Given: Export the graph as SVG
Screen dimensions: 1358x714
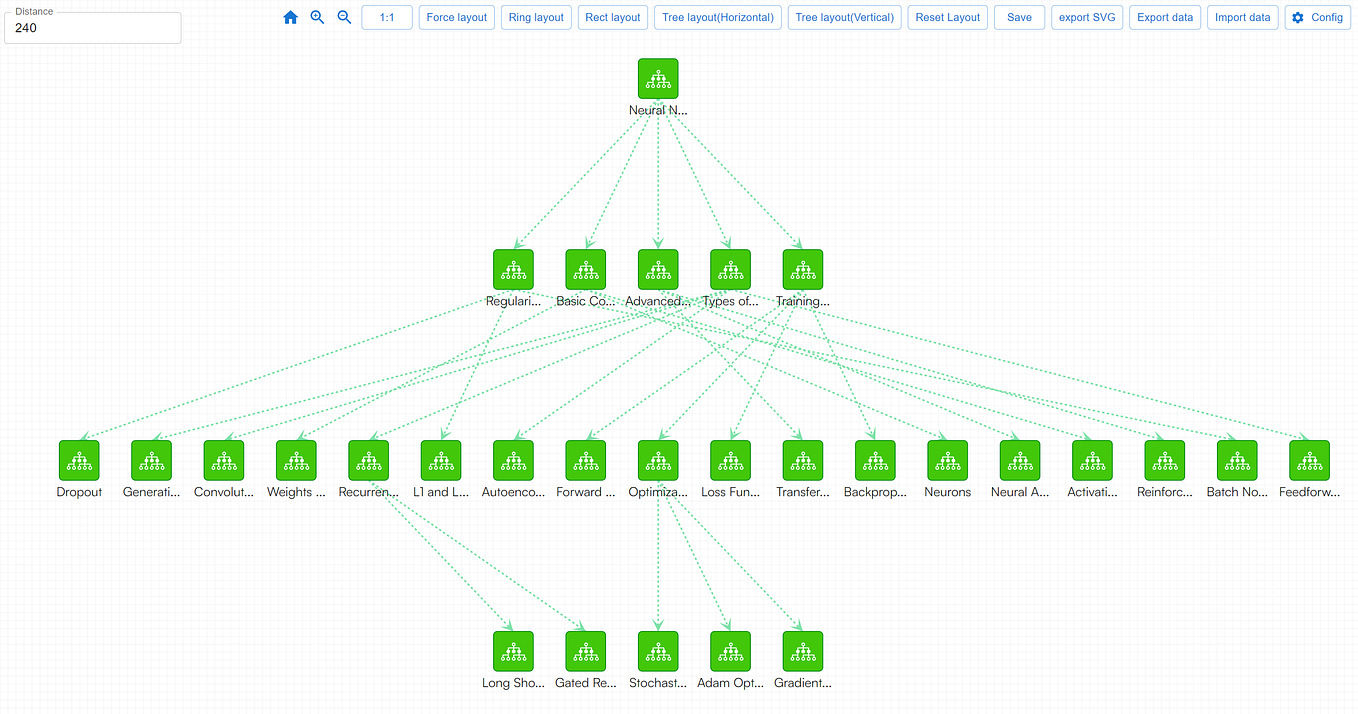Looking at the screenshot, I should click(1087, 17).
